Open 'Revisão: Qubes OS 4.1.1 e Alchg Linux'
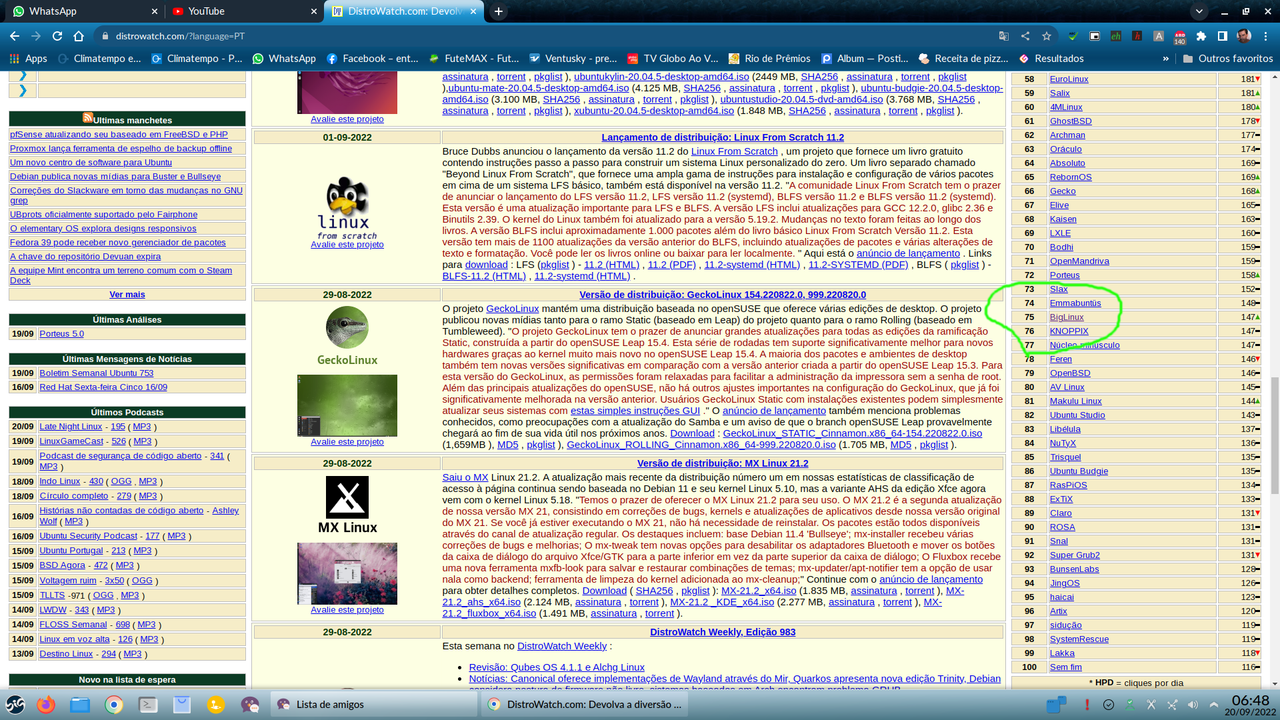Image resolution: width=1280 pixels, height=720 pixels. (x=557, y=667)
